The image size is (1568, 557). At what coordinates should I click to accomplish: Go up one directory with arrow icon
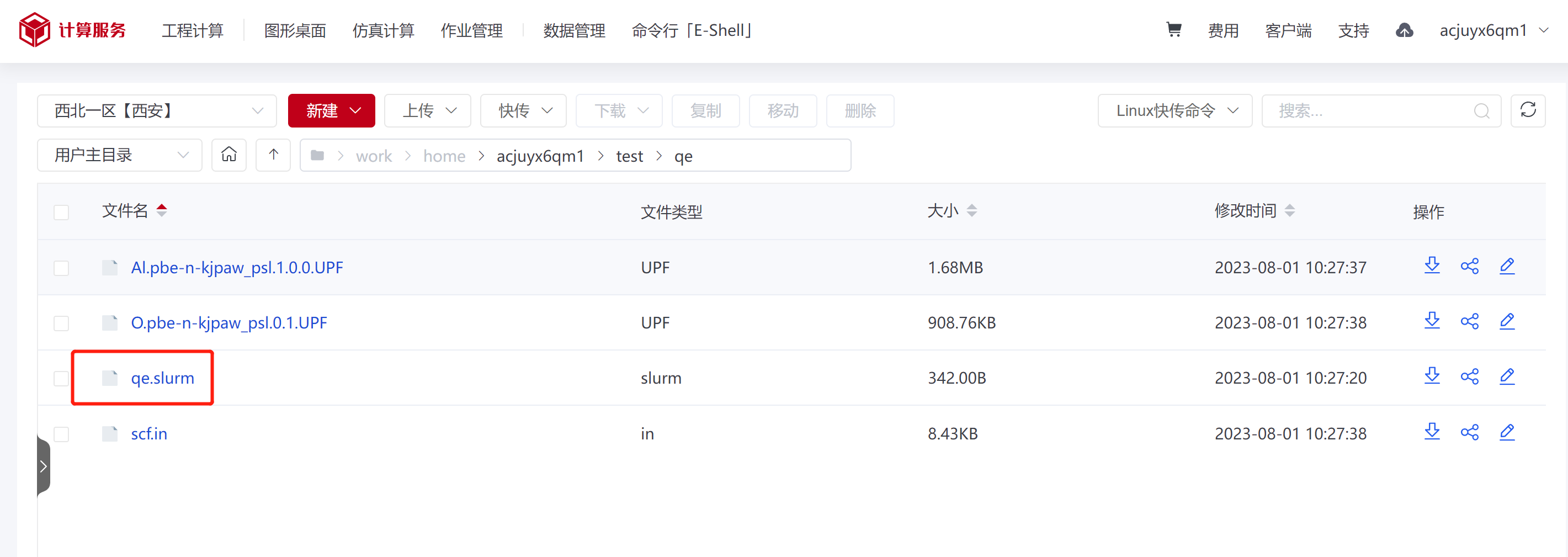[273, 155]
